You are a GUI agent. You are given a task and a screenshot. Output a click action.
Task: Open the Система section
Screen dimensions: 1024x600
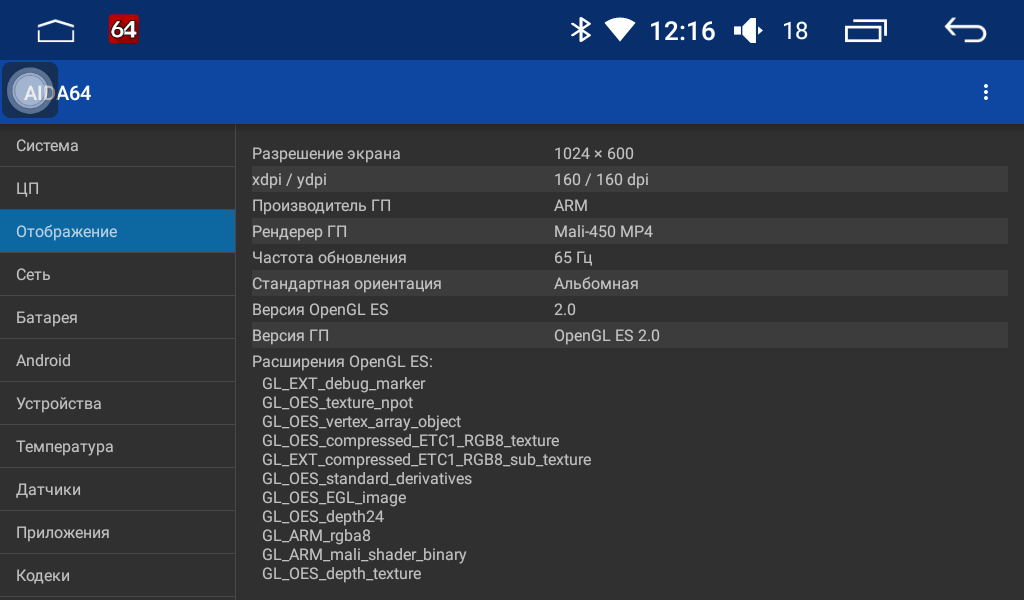[117, 146]
